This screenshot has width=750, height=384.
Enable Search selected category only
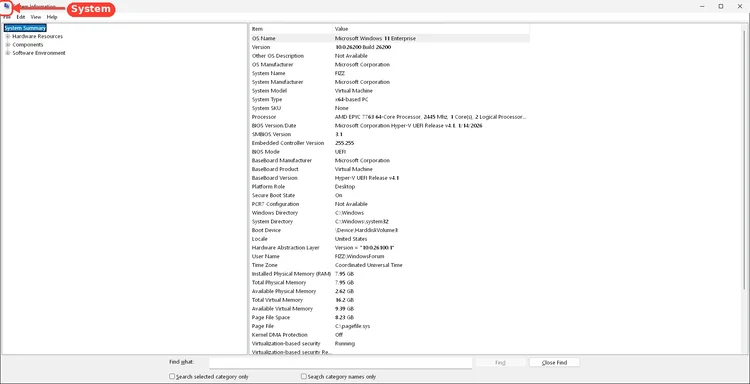point(172,377)
